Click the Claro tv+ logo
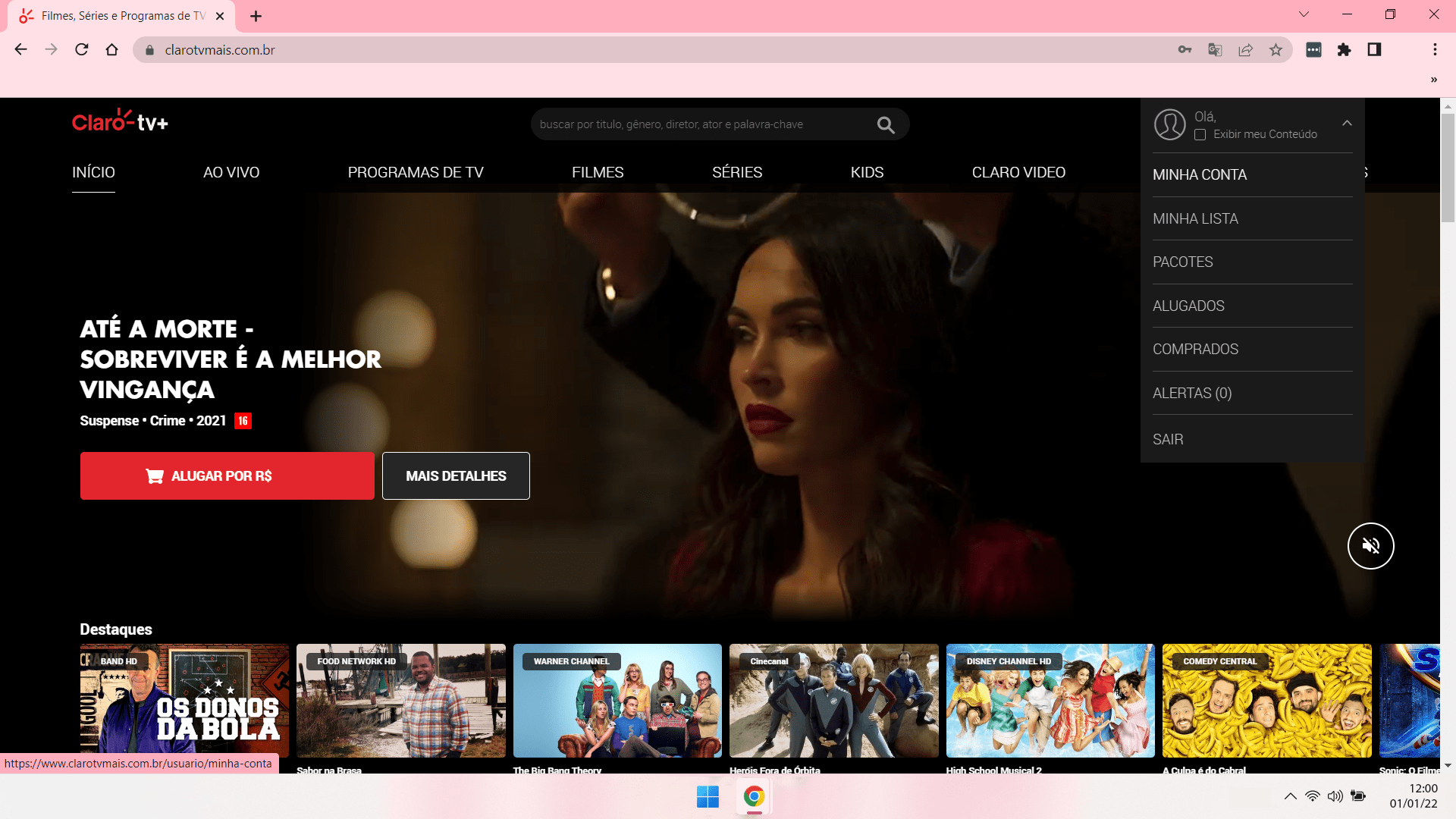Image resolution: width=1456 pixels, height=819 pixels. [x=120, y=121]
